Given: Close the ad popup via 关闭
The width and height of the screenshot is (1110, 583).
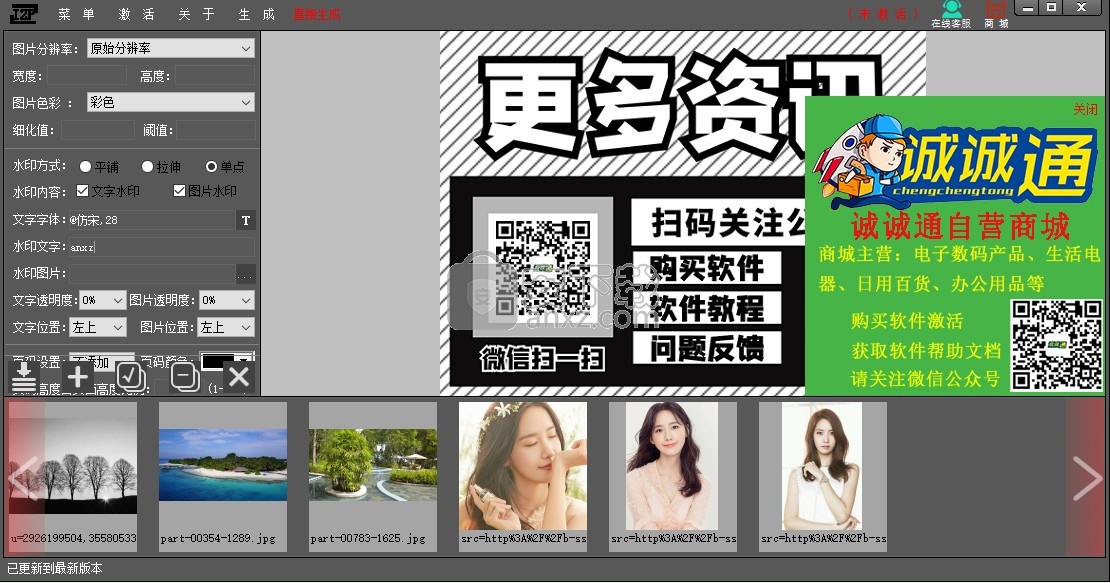Looking at the screenshot, I should click(x=1085, y=109).
